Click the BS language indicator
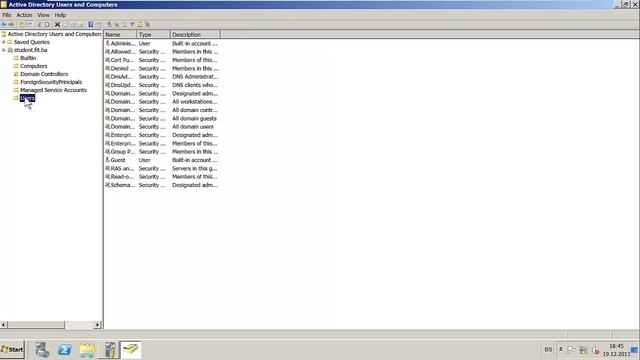The height and width of the screenshot is (360, 640). point(548,350)
